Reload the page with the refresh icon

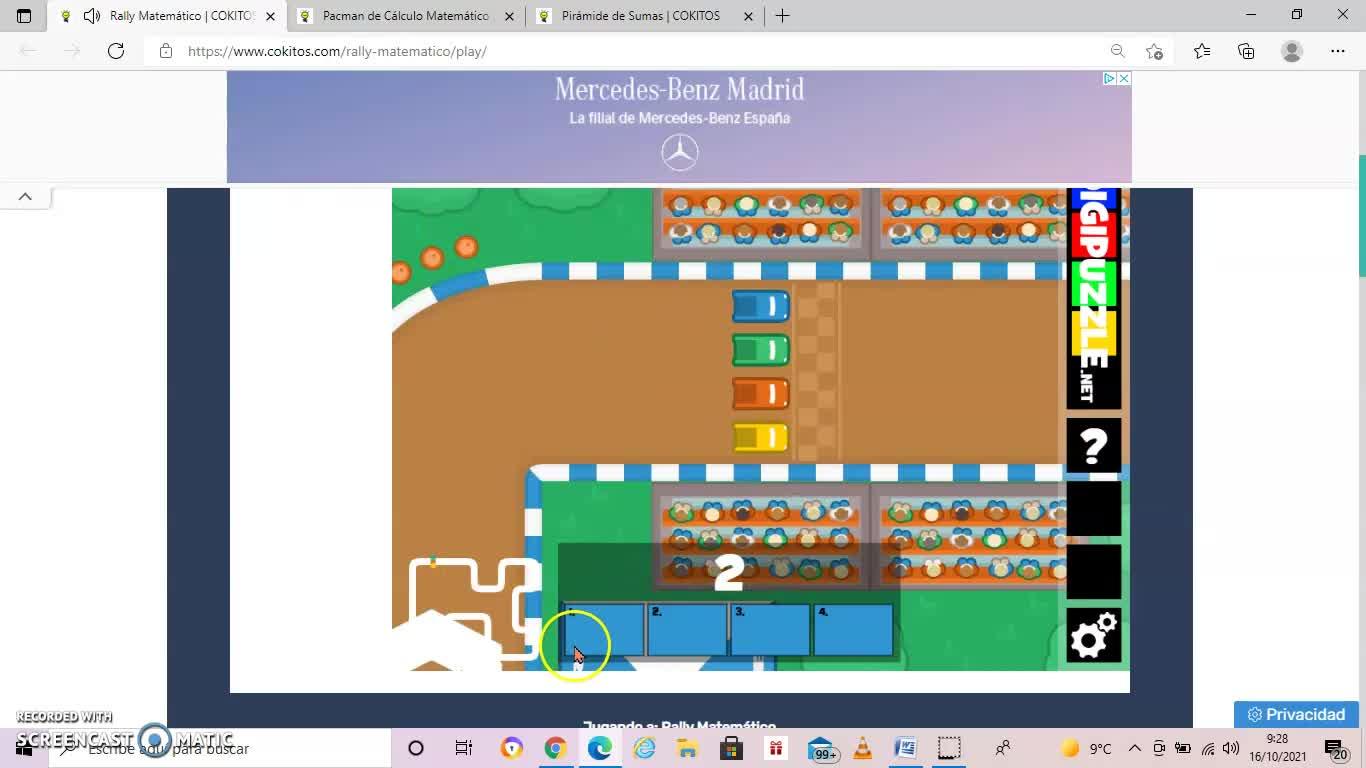coord(116,51)
